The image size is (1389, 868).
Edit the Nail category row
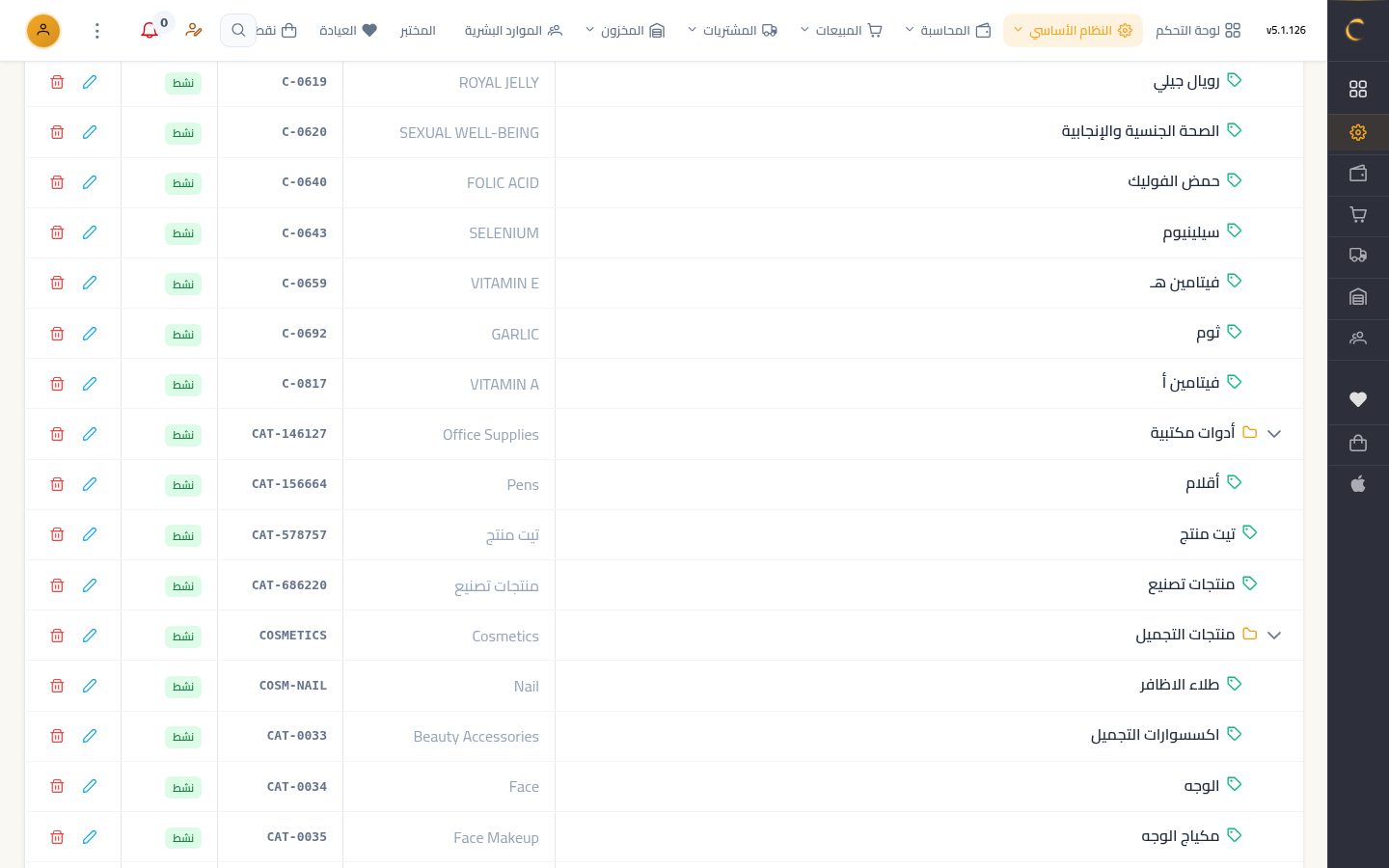(x=90, y=686)
